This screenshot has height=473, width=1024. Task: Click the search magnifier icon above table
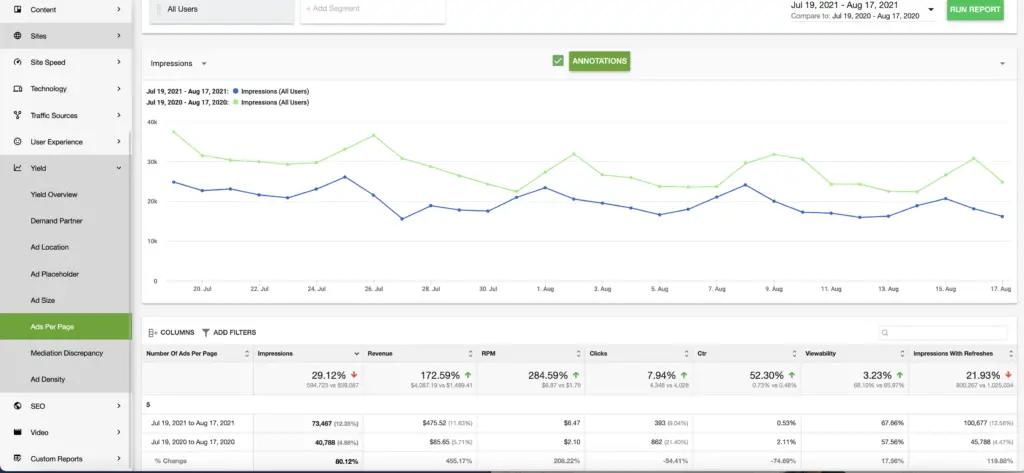coord(885,333)
